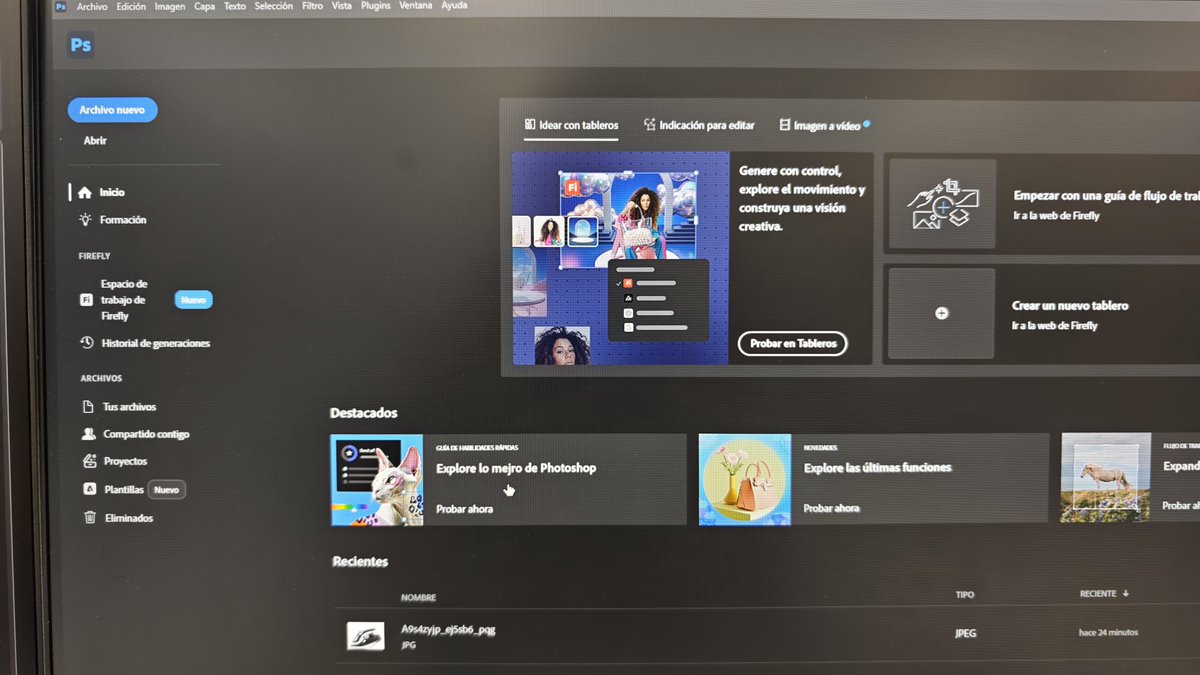Screen dimensions: 1200x675
Task: Click file name A9s4zyjp_ej5sb6_pqg
Action: click(x=448, y=630)
